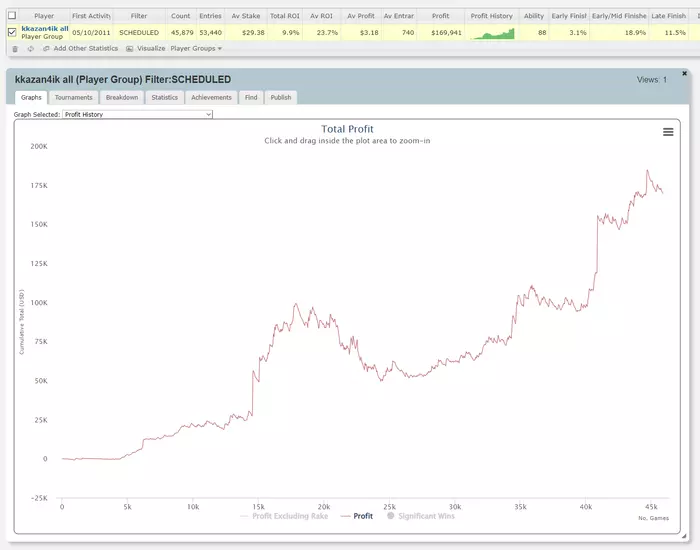Click the Views: 1 counter
The height and width of the screenshot is (550, 700).
pos(652,80)
